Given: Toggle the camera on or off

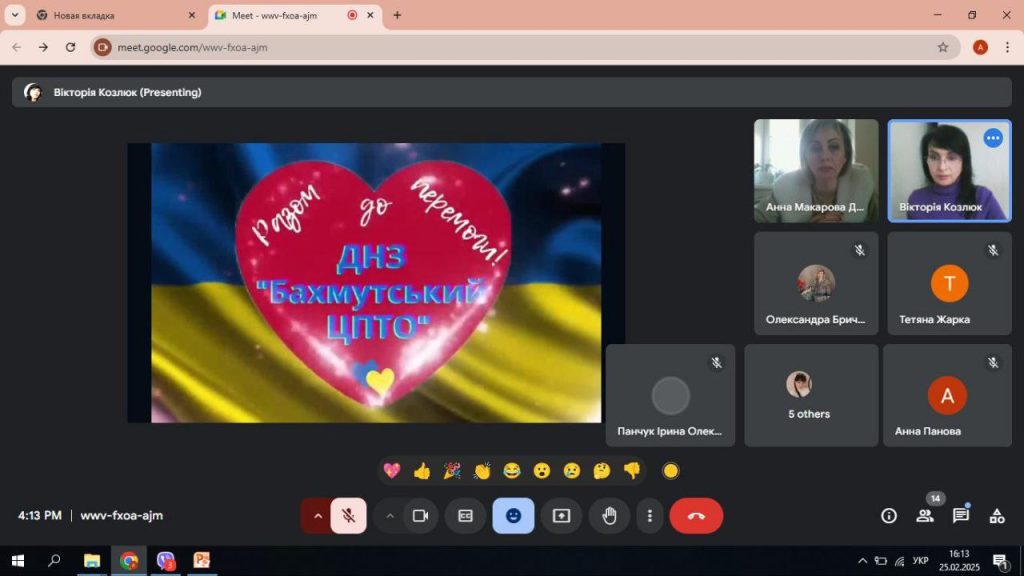Looking at the screenshot, I should coord(420,516).
